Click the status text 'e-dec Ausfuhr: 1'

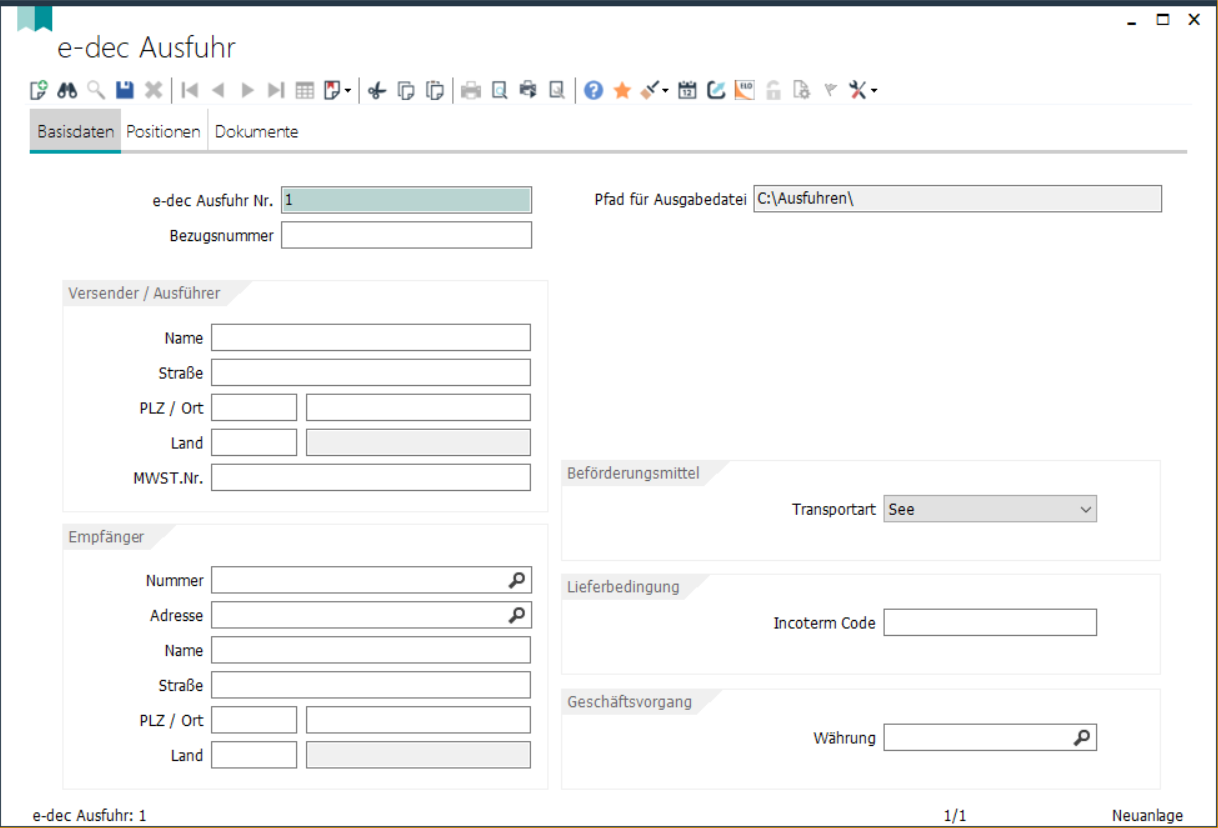[x=90, y=816]
